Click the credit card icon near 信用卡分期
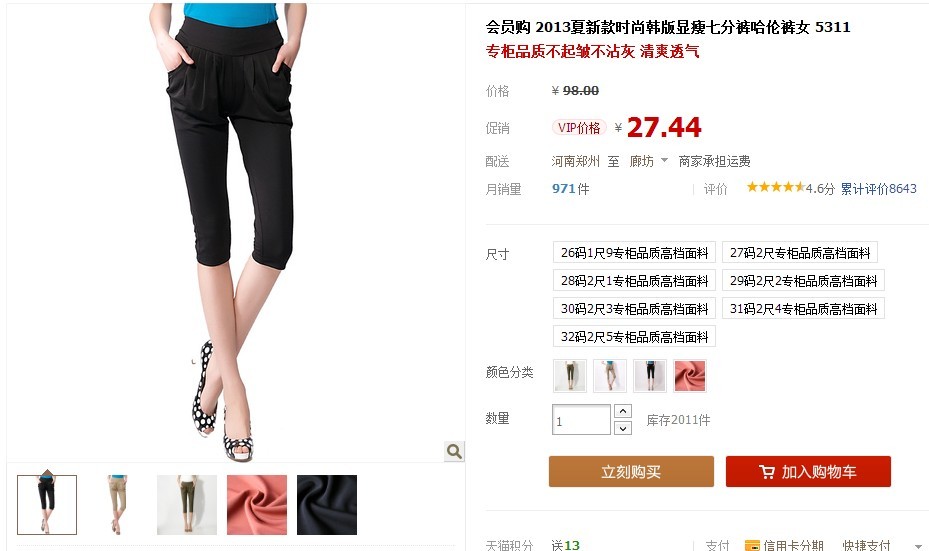Image resolution: width=929 pixels, height=551 pixels. [x=752, y=545]
